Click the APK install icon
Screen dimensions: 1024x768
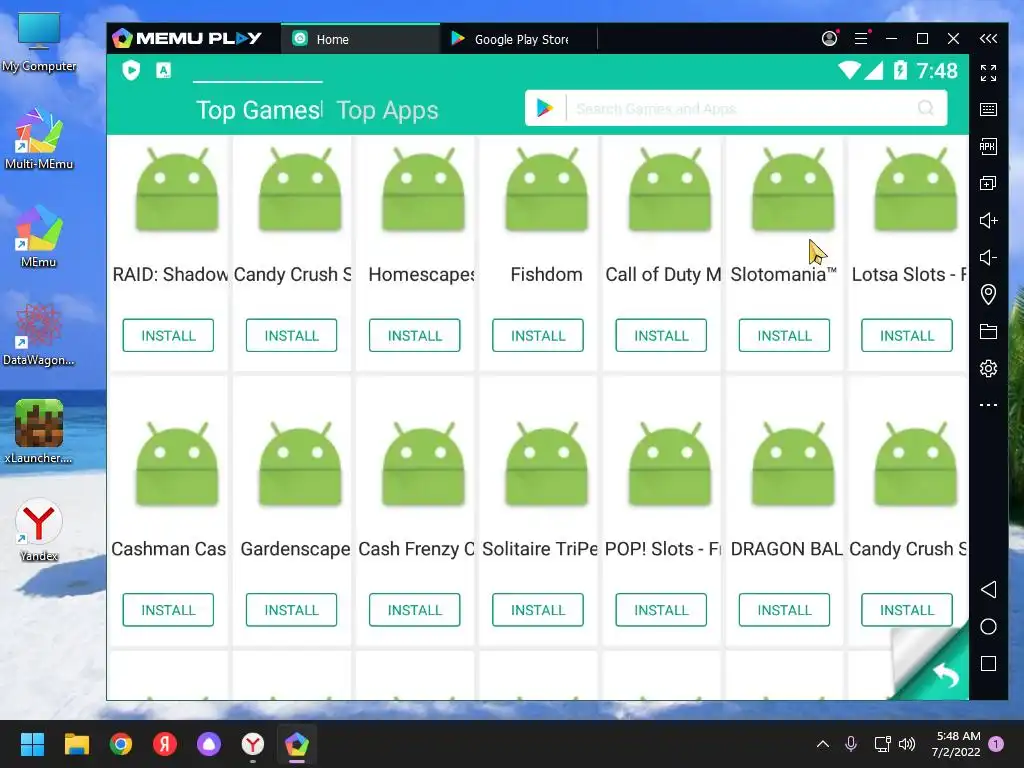coord(988,146)
